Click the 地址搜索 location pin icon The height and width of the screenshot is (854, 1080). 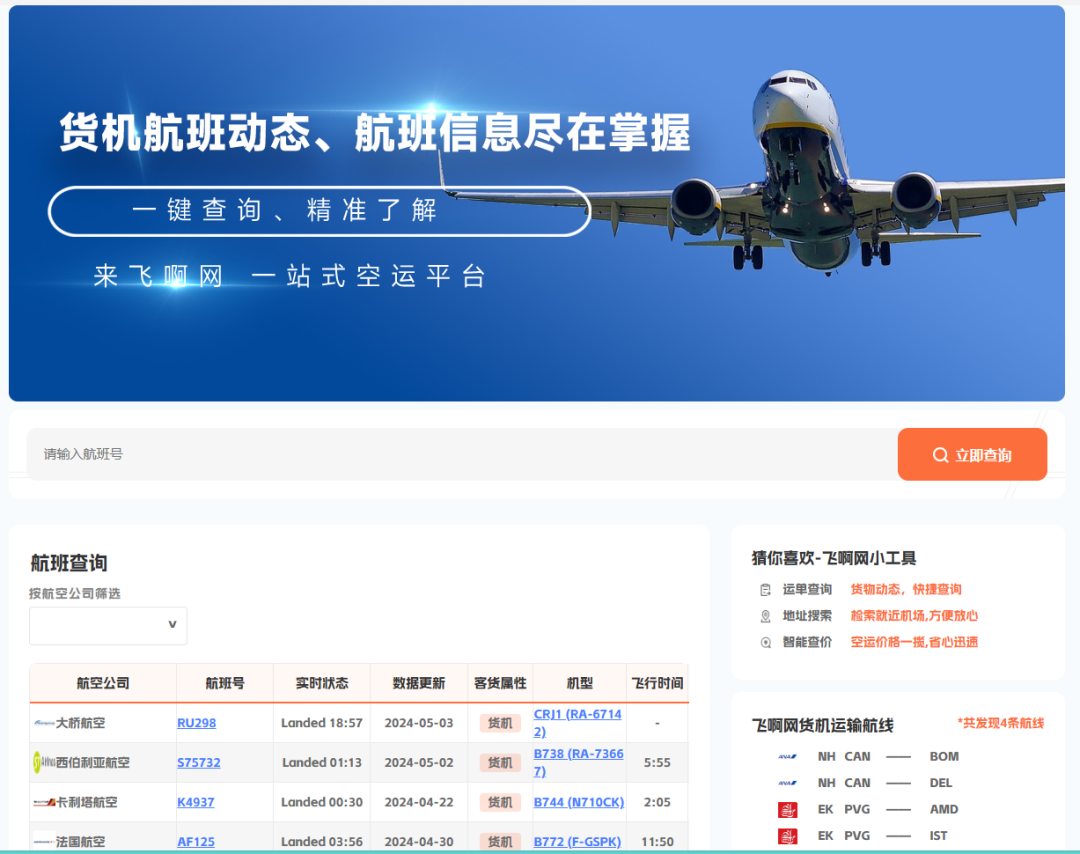(x=765, y=616)
